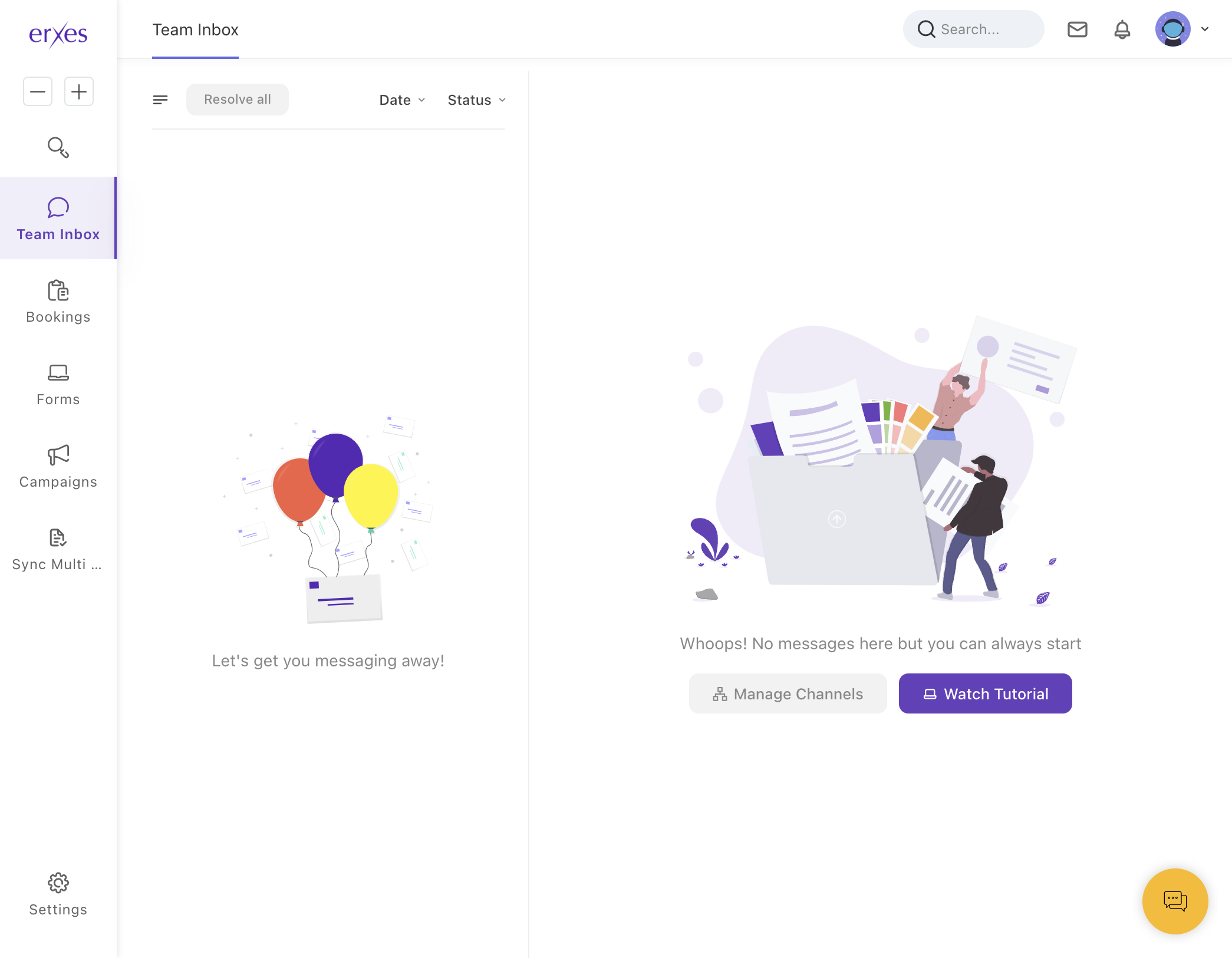Click the user avatar in header

(x=1173, y=29)
